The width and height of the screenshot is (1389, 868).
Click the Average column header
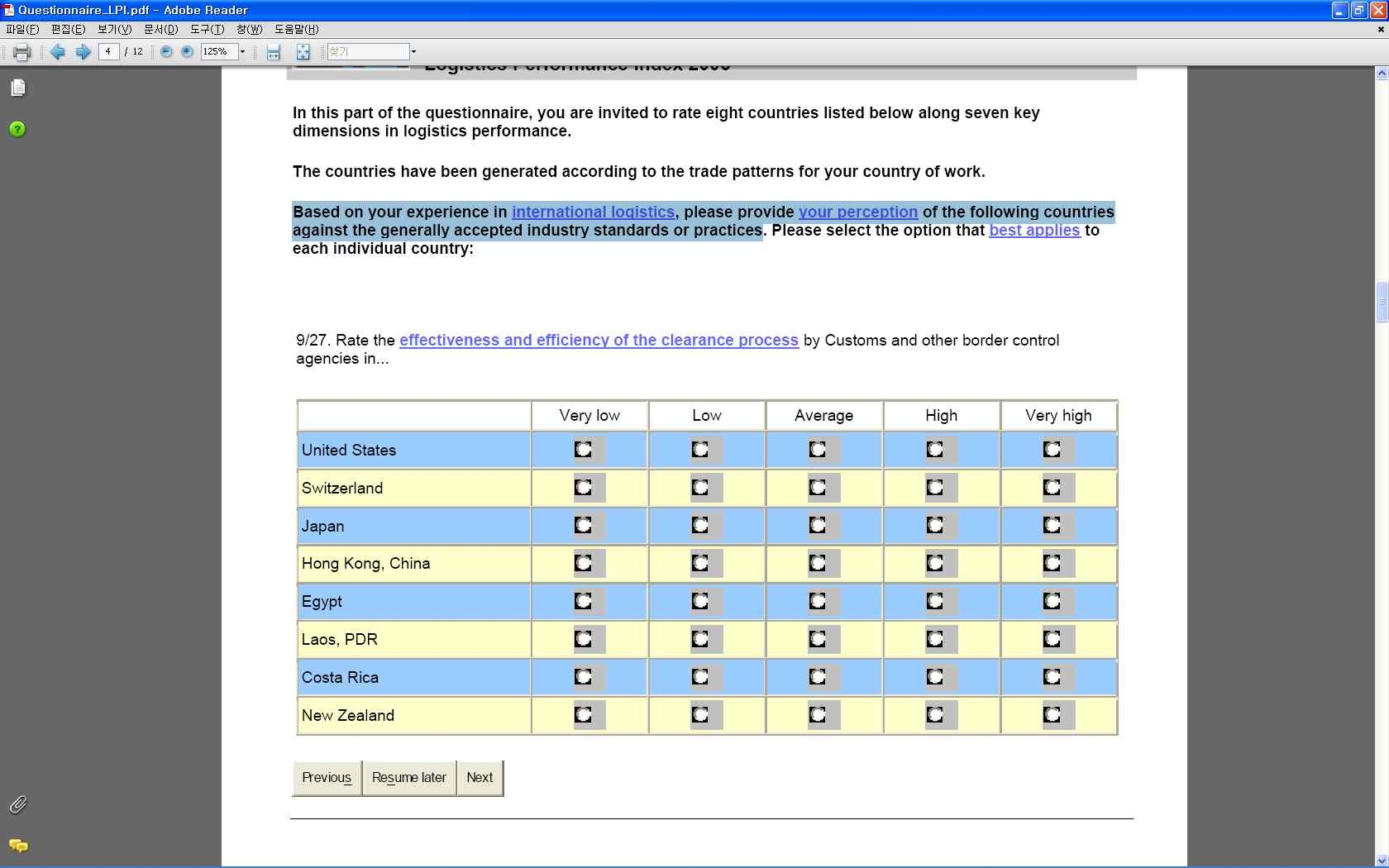[x=824, y=416]
